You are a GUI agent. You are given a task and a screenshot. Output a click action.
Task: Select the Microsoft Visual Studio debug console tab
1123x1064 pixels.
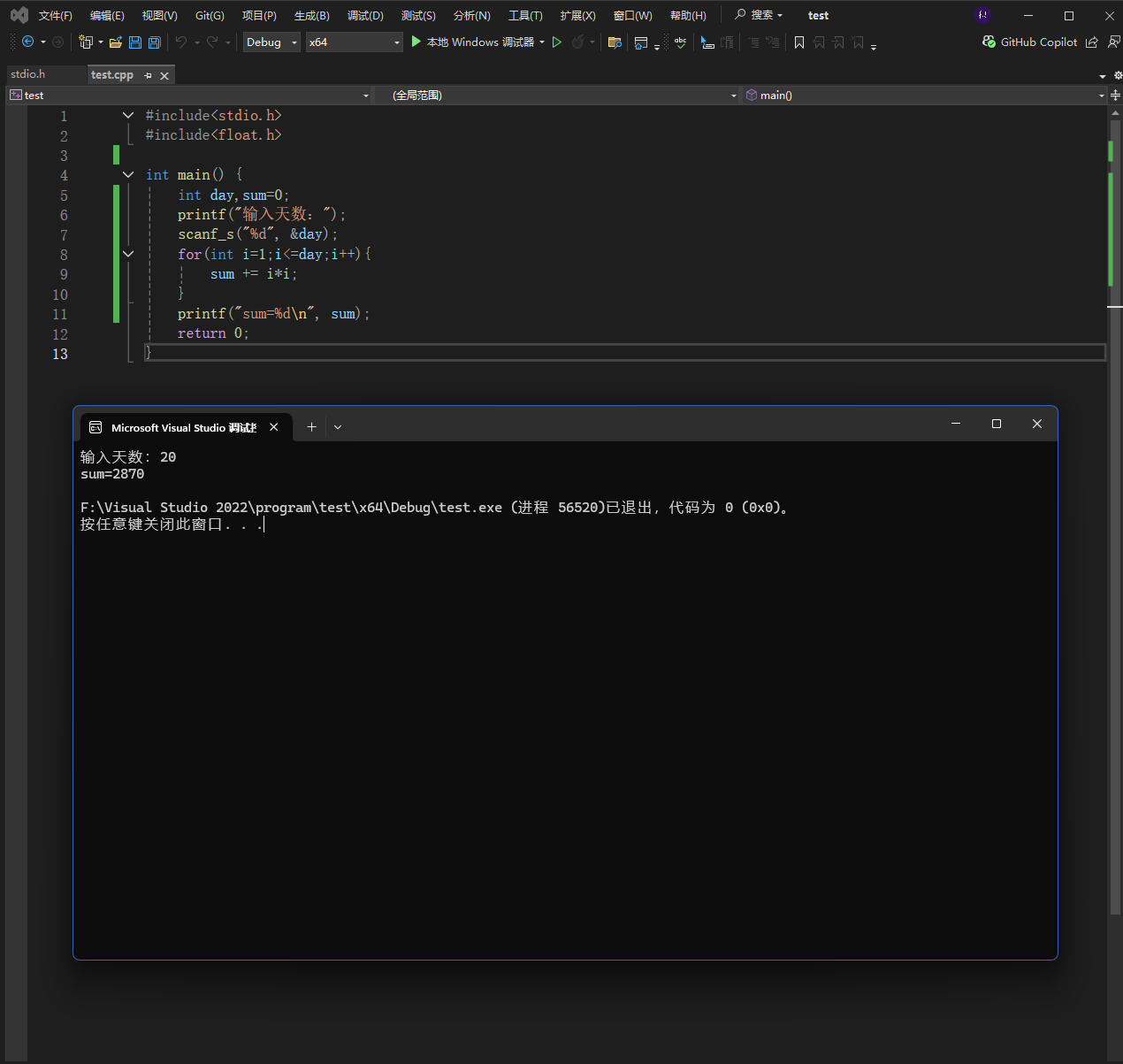184,427
